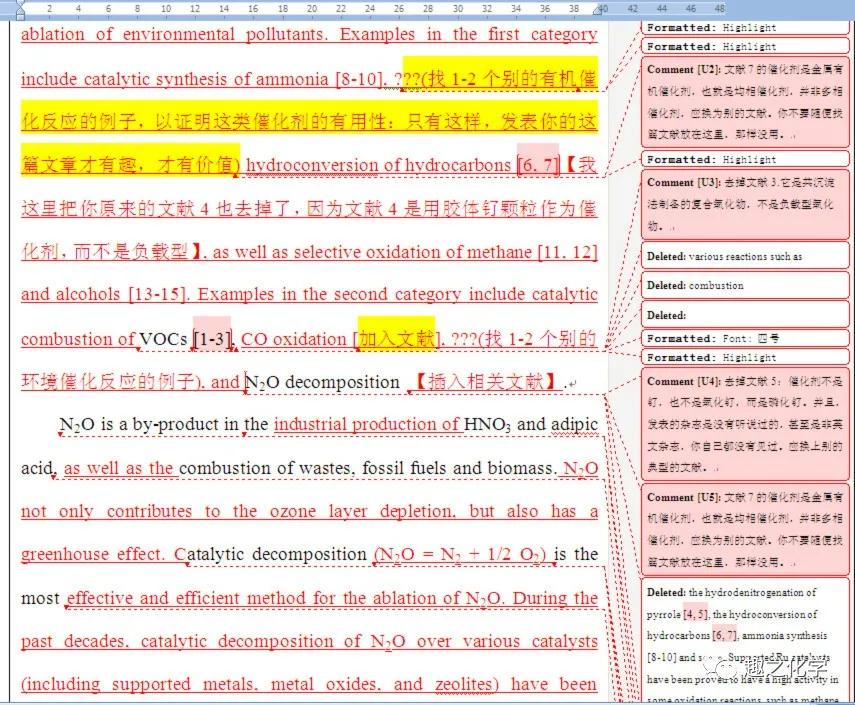Click the 'Formatted: Font: 四号' balloon

tap(744, 339)
